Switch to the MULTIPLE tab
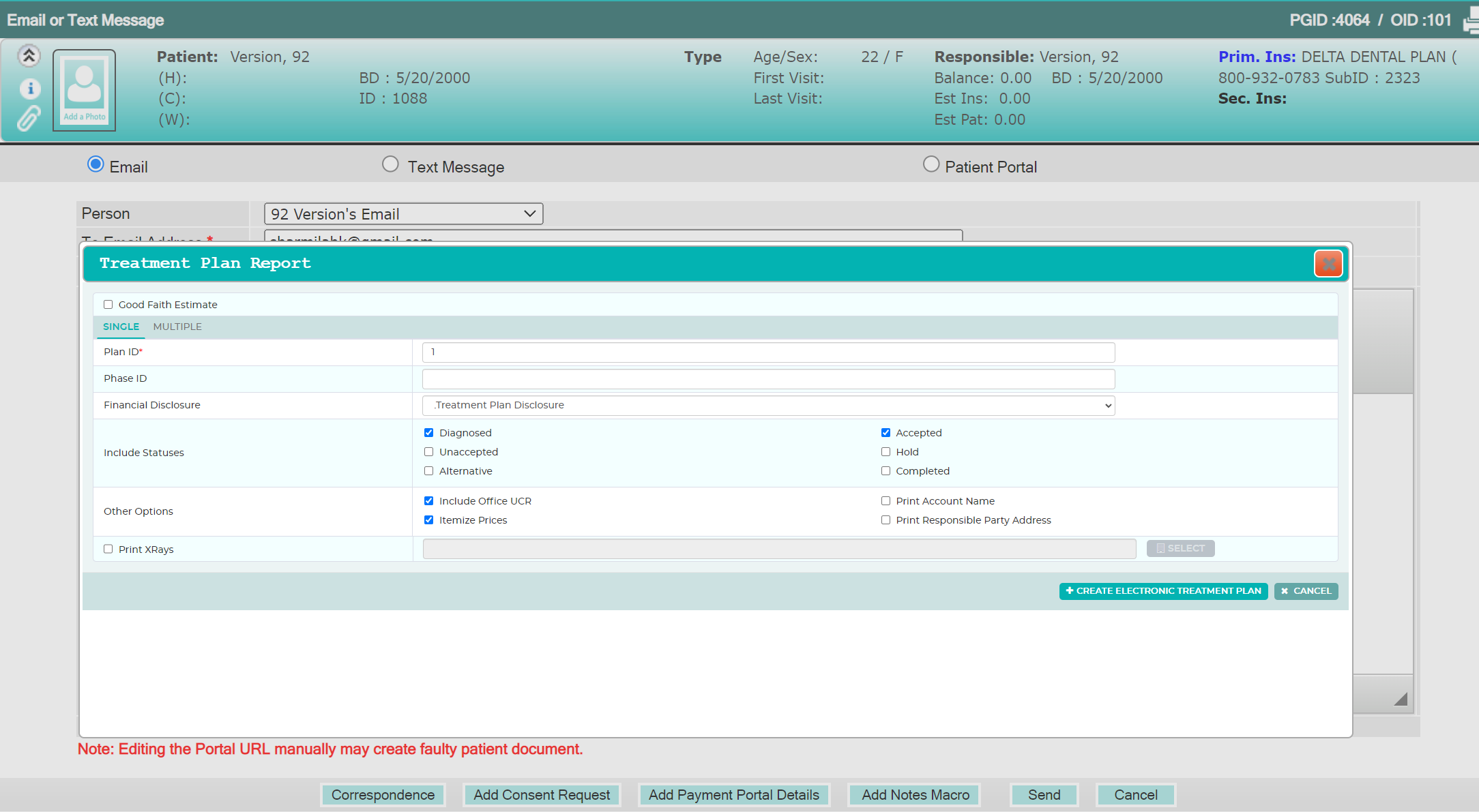This screenshot has width=1479, height=812. 177,327
